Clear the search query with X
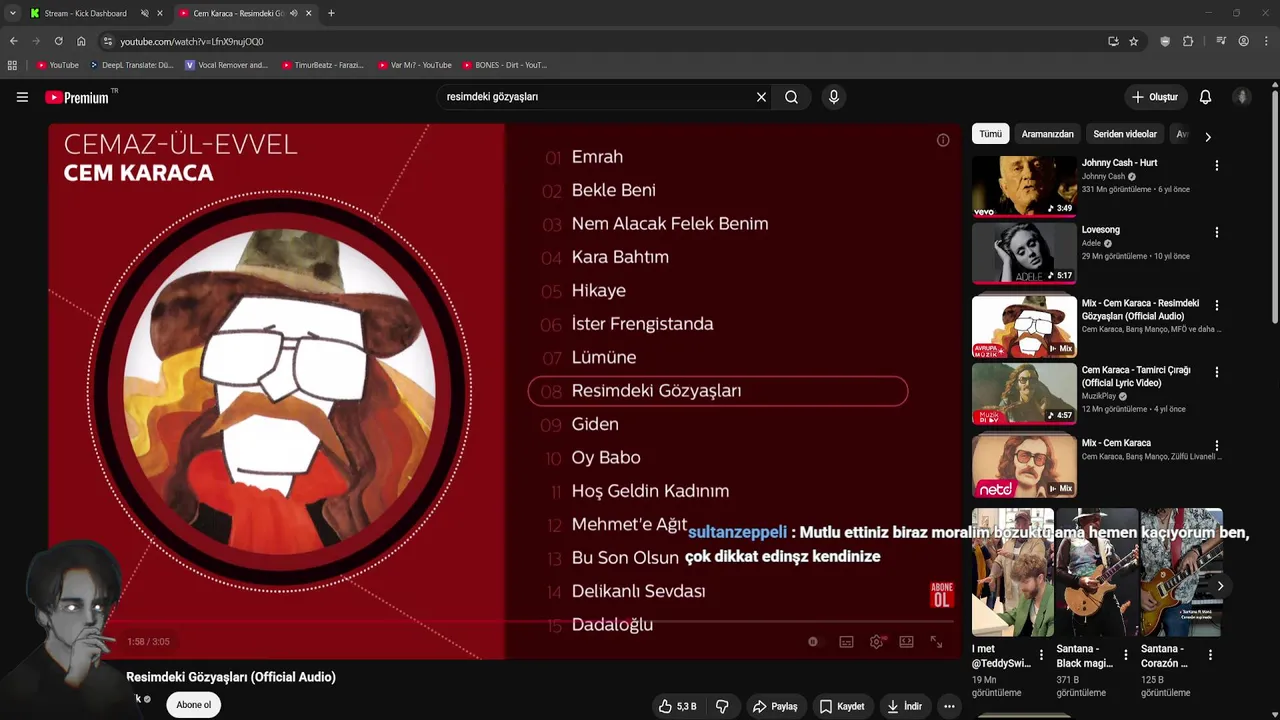Viewport: 1280px width, 720px height. click(761, 97)
